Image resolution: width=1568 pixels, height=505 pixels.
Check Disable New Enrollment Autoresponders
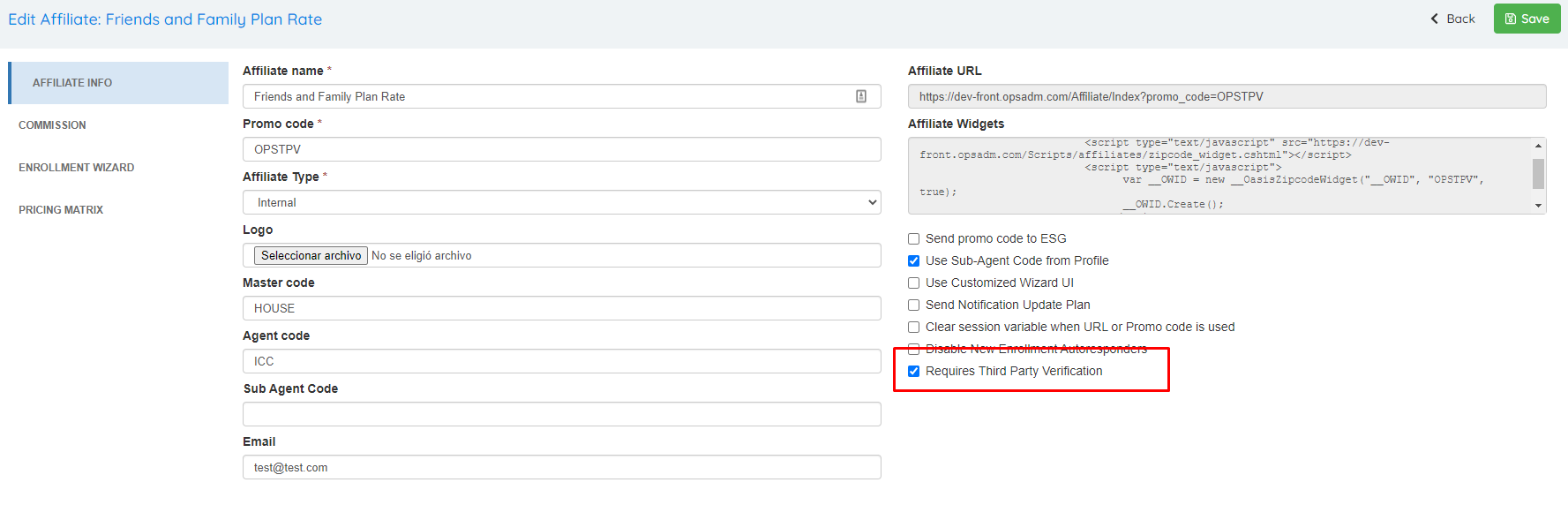tap(914, 350)
